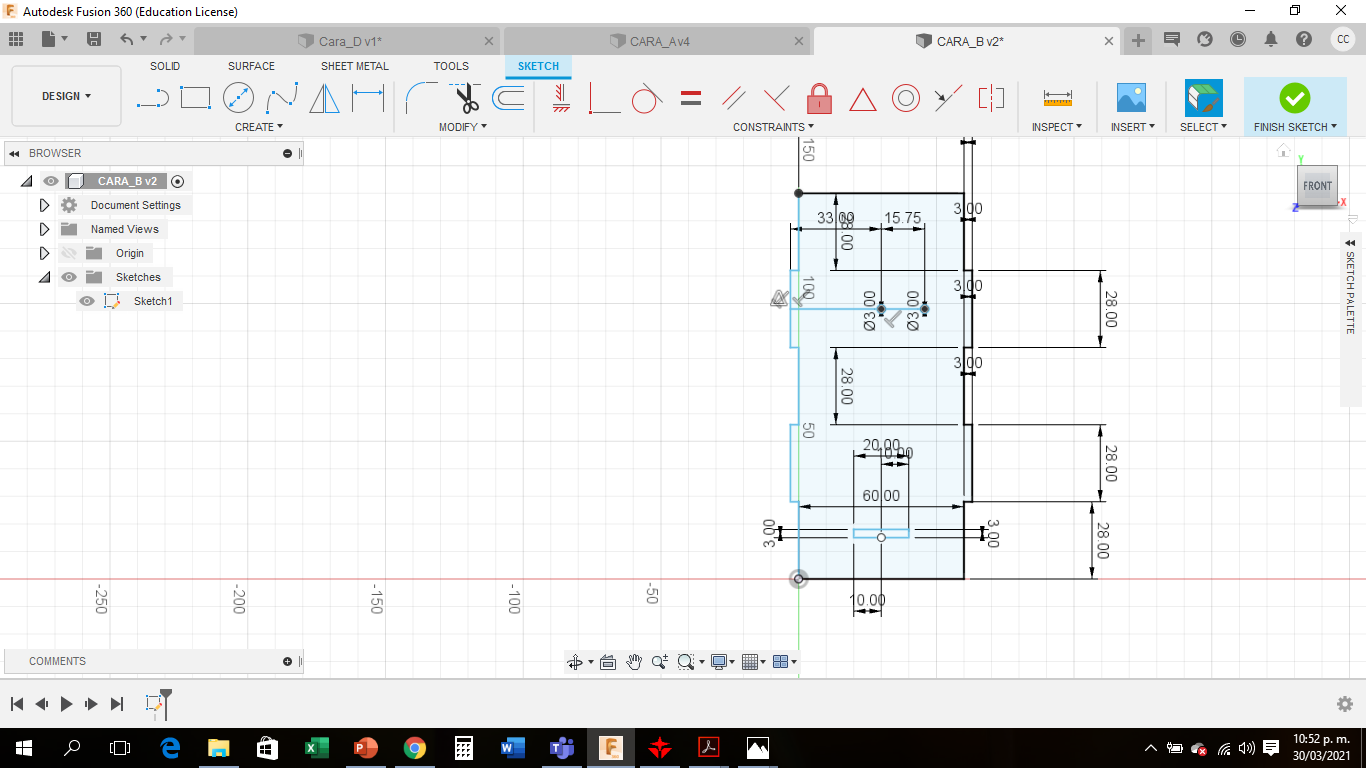Click the FRONT face of ViewCube
Viewport: 1366px width, 768px height.
tap(1317, 186)
